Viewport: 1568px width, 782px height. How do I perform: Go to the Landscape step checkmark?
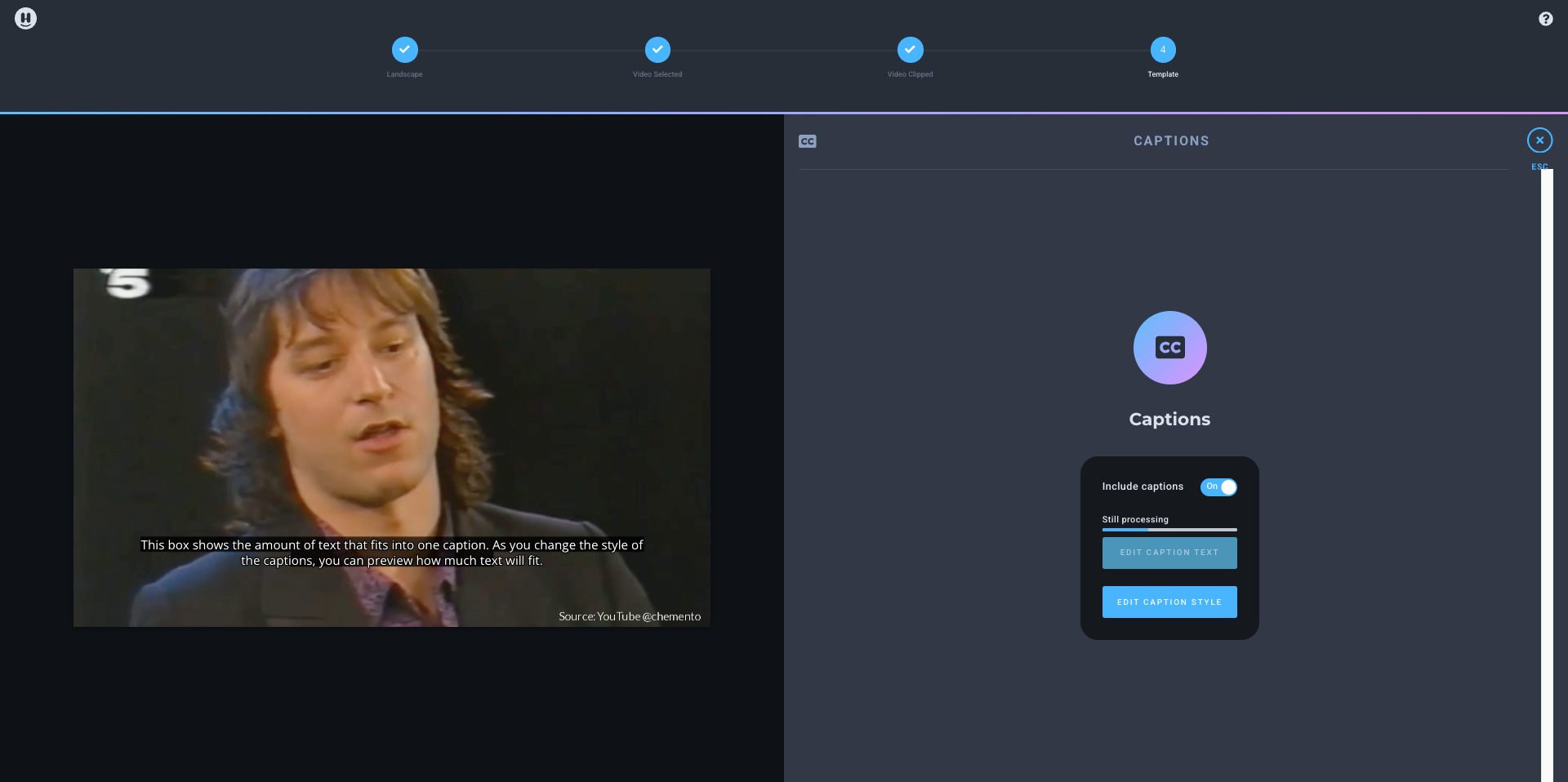[x=404, y=50]
